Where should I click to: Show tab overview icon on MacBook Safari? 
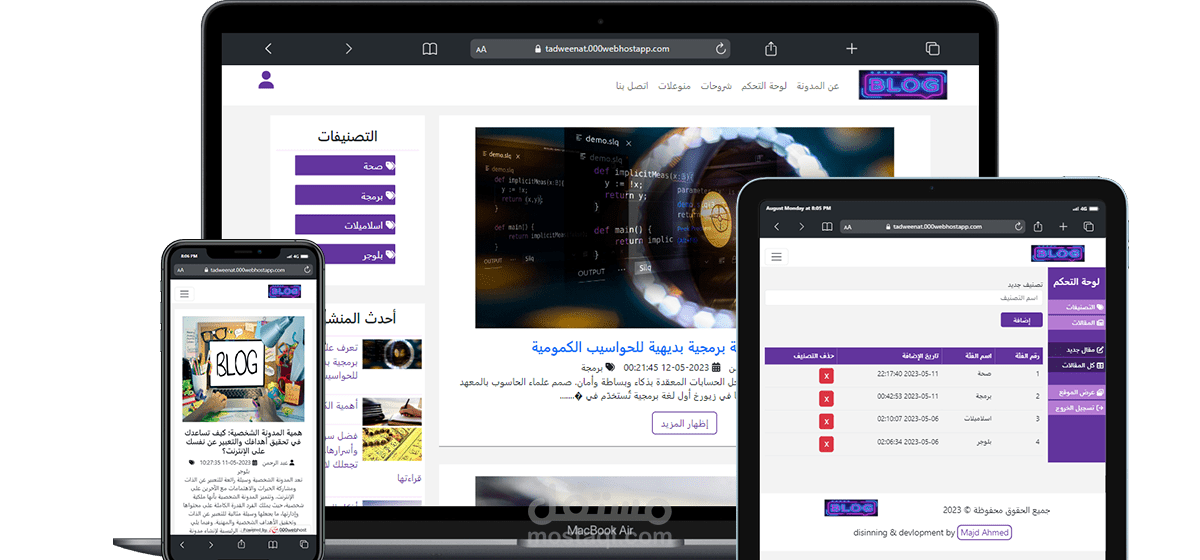click(x=932, y=48)
